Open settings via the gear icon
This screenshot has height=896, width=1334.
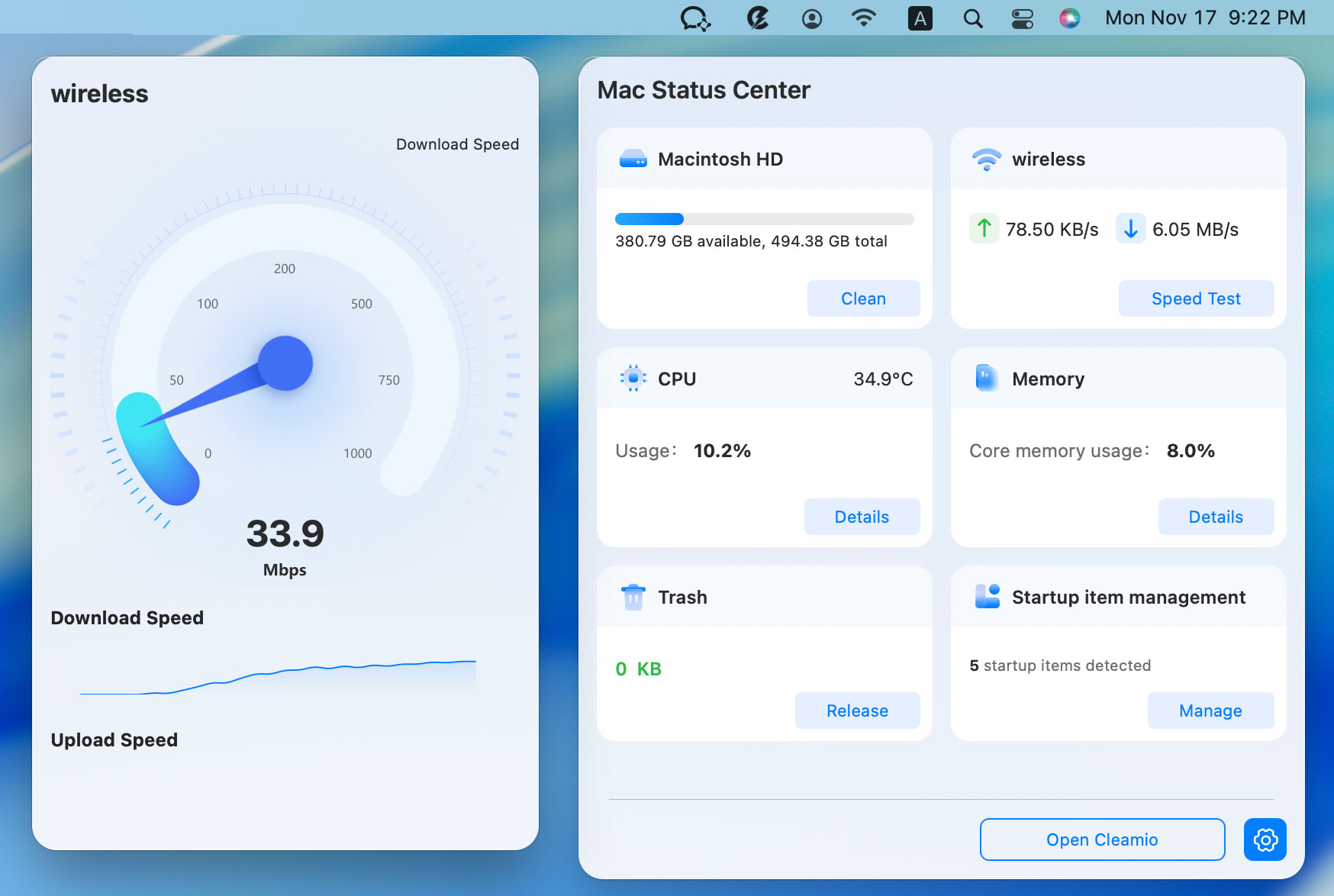pyautogui.click(x=1264, y=840)
